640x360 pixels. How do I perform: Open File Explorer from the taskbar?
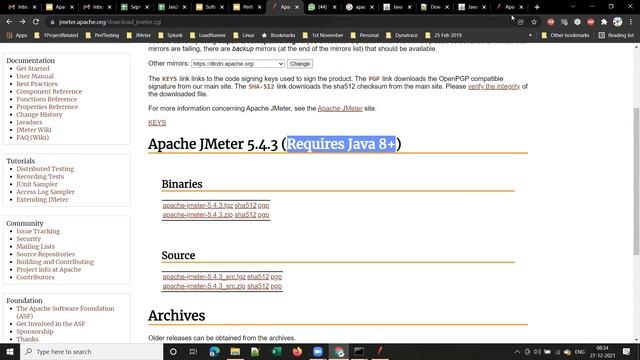click(x=235, y=351)
